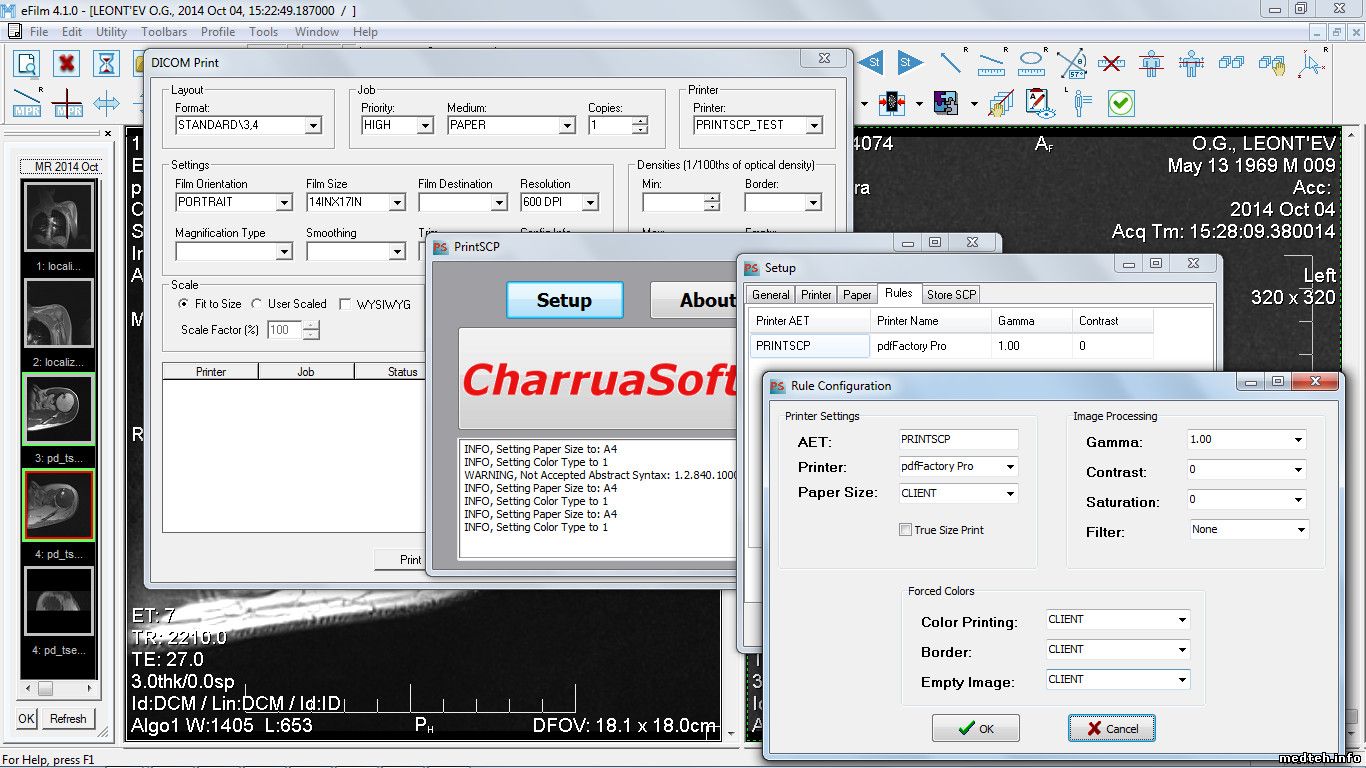Screen dimensions: 1366x768
Task: Click the previous study arrow icon
Action: (870, 63)
